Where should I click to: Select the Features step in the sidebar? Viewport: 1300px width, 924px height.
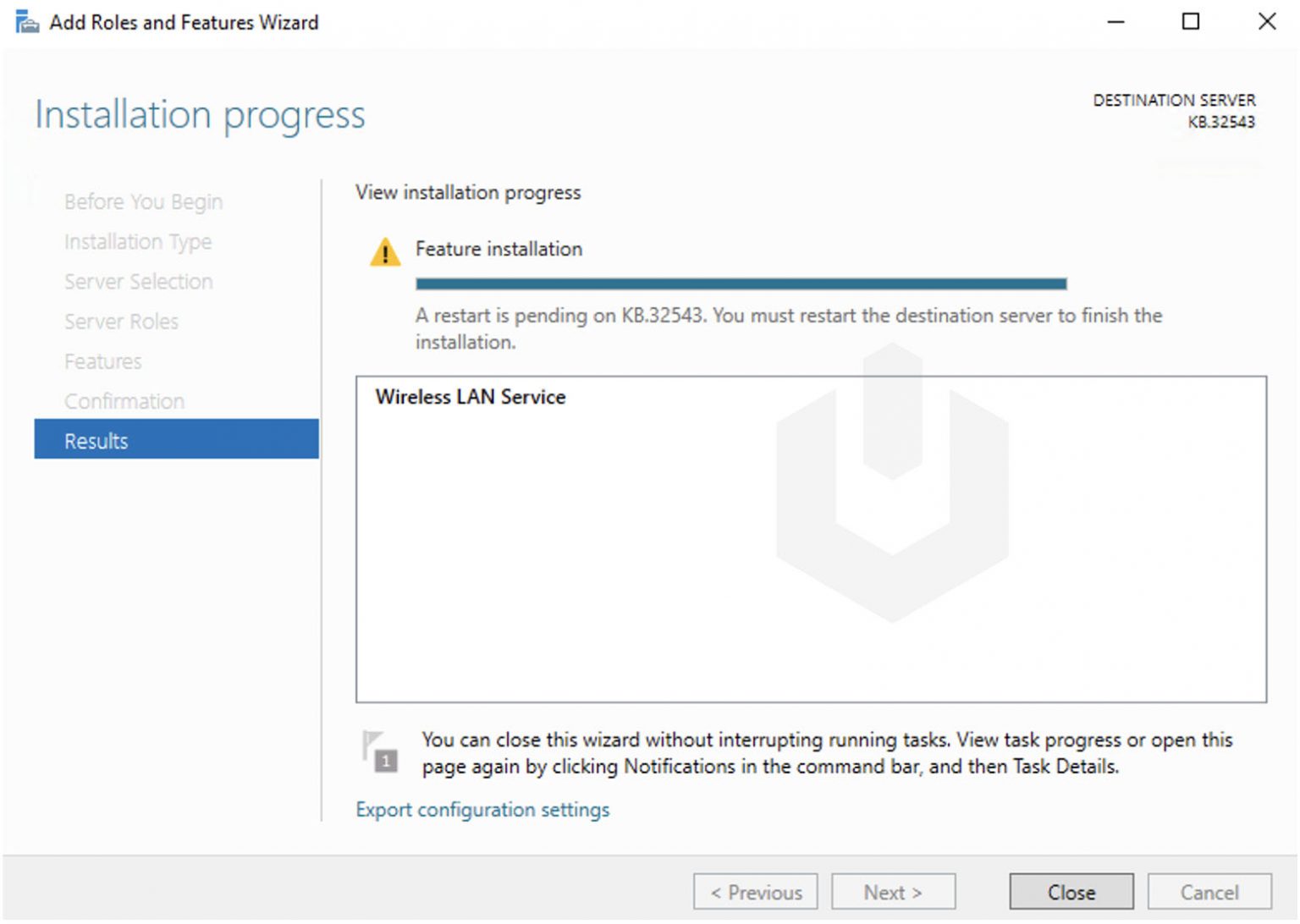point(103,361)
